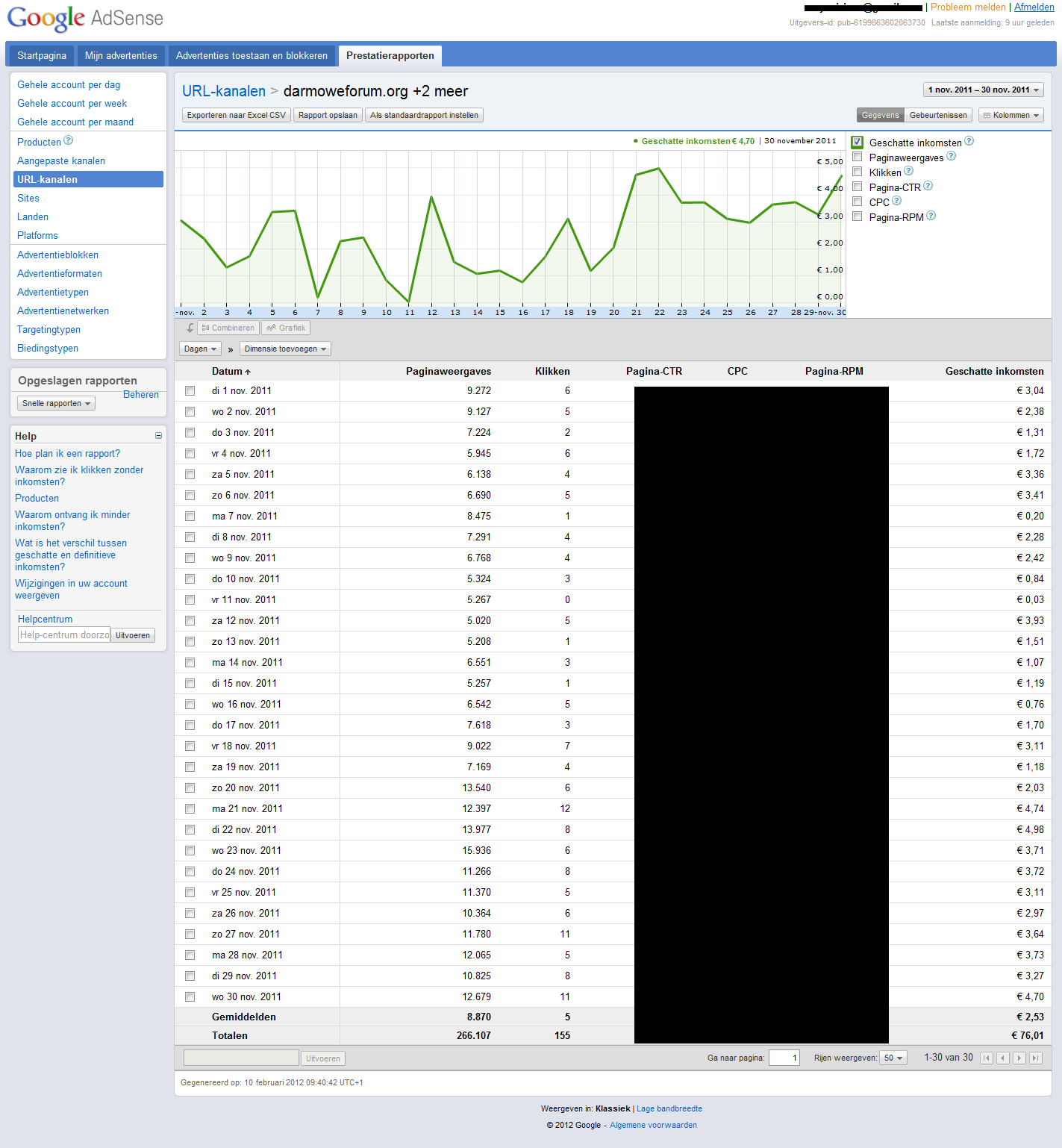Open Helpcentrum link

coord(45,619)
